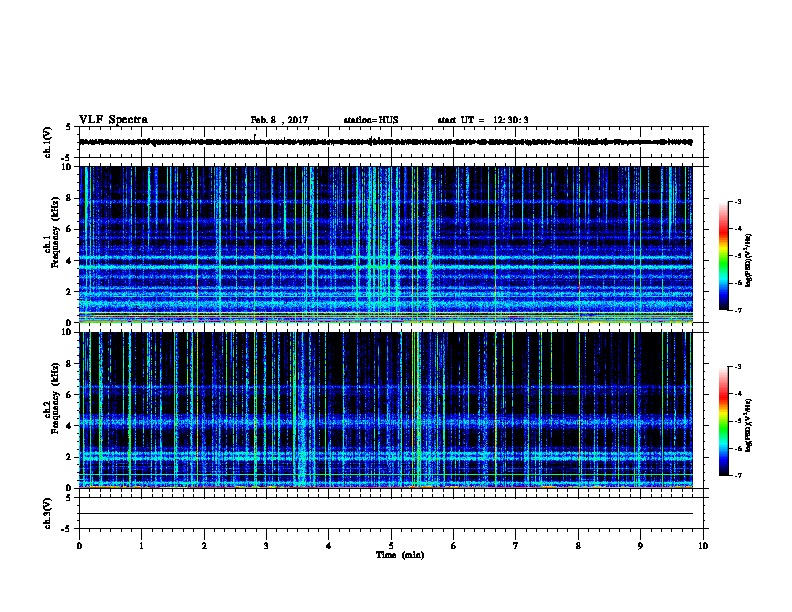This screenshot has height=612, width=792.
Task: Click the "-5" tick of the ch.3(V) panel
Action: [x=67, y=529]
